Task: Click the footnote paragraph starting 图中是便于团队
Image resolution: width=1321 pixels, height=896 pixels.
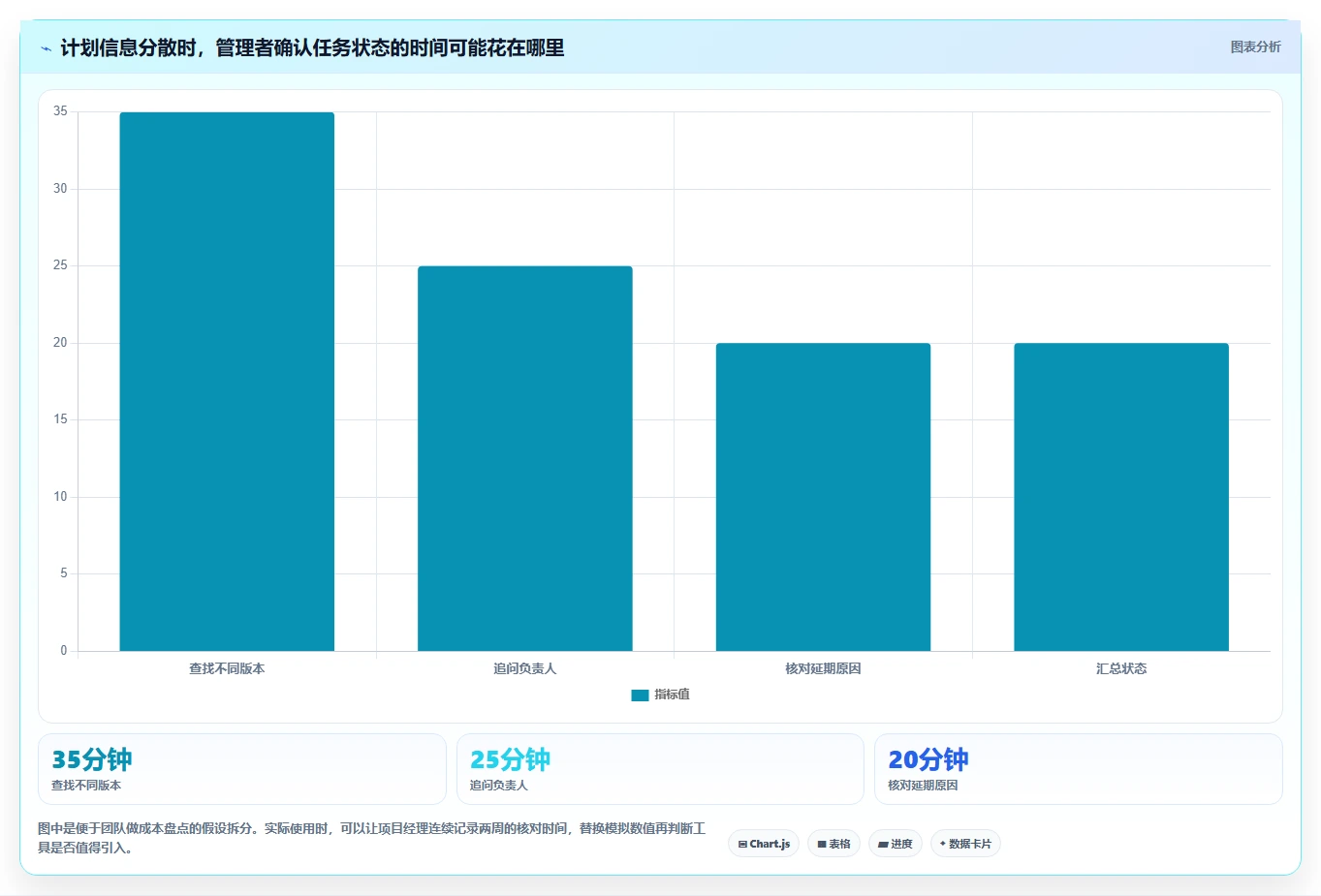Action: (372, 838)
